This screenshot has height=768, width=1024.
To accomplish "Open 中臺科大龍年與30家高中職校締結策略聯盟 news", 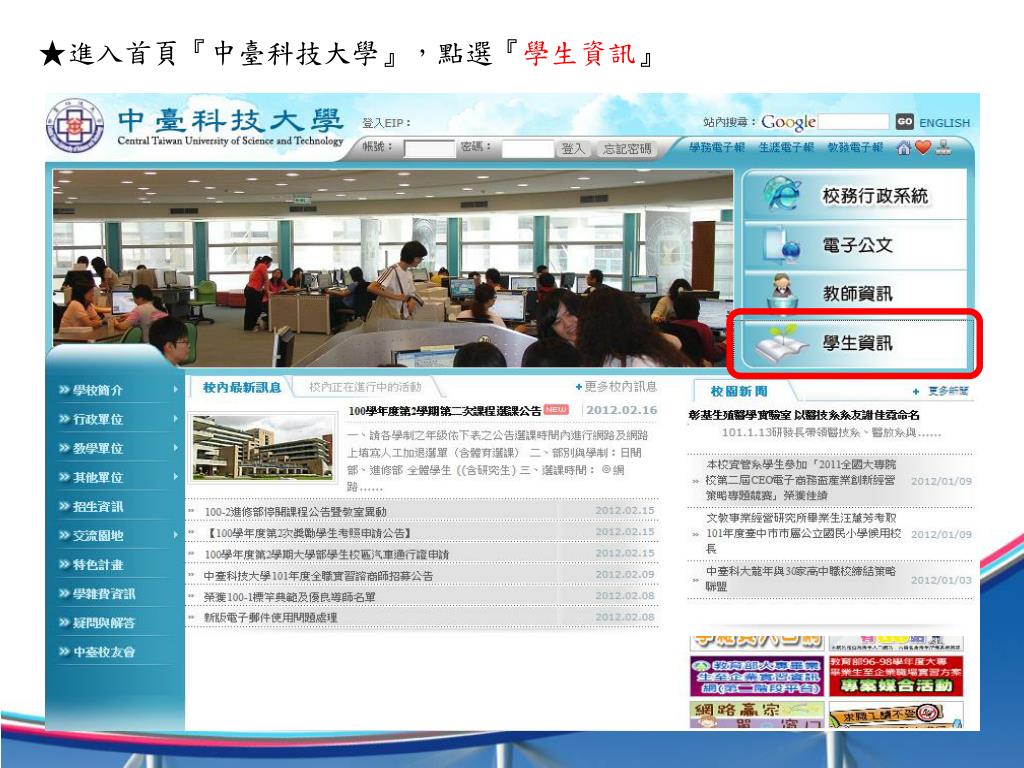I will [x=801, y=579].
